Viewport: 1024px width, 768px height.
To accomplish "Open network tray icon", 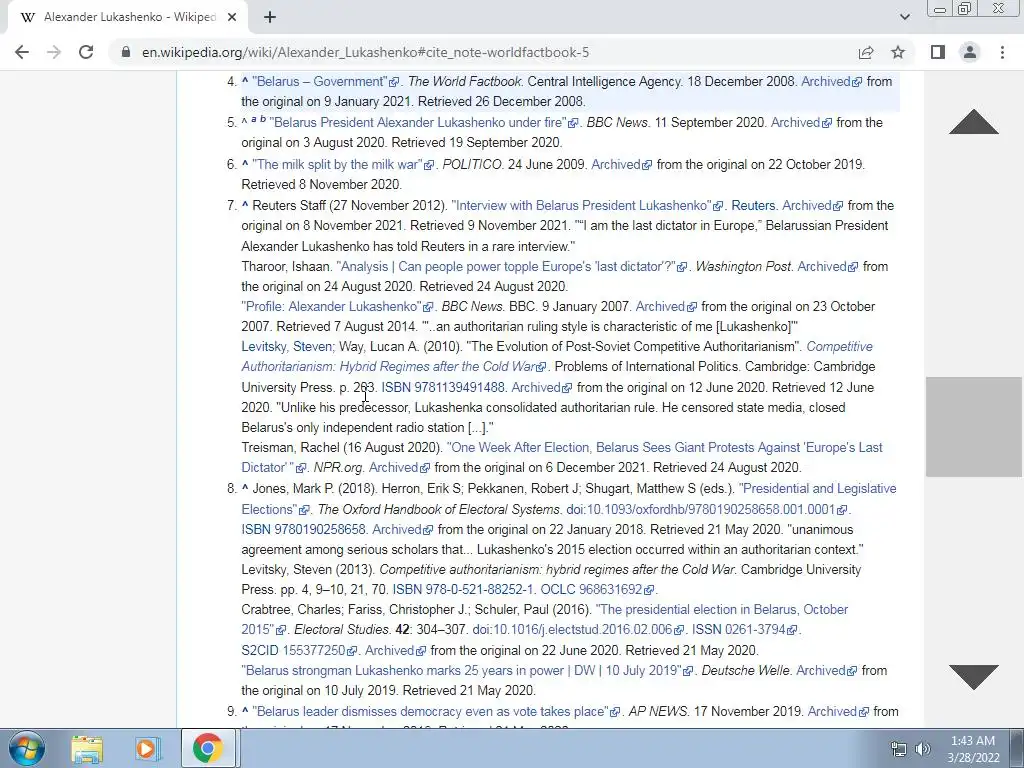I will click(899, 749).
